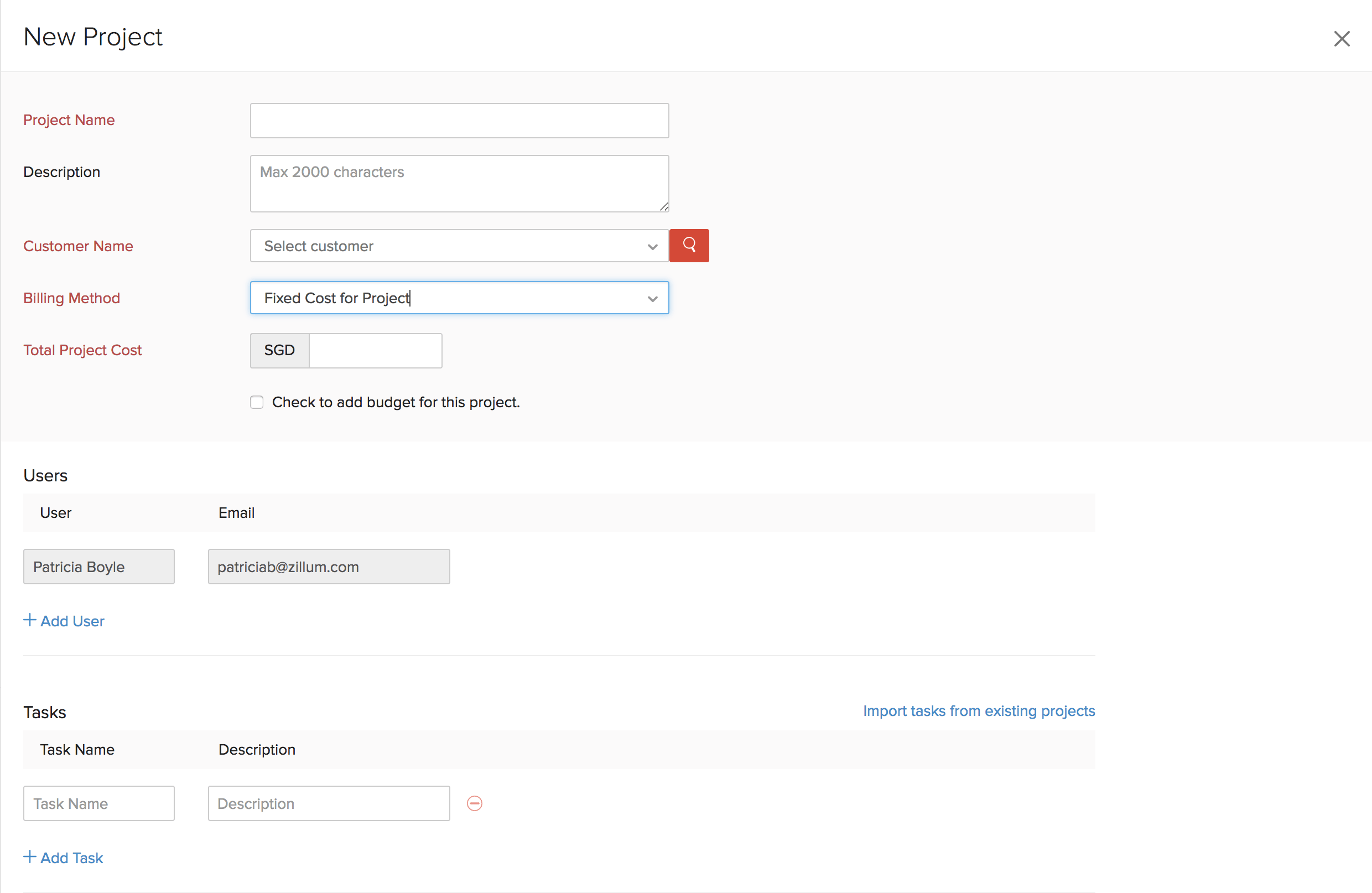The width and height of the screenshot is (1372, 893).
Task: Click the plus icon next to Add Task
Action: pos(30,856)
